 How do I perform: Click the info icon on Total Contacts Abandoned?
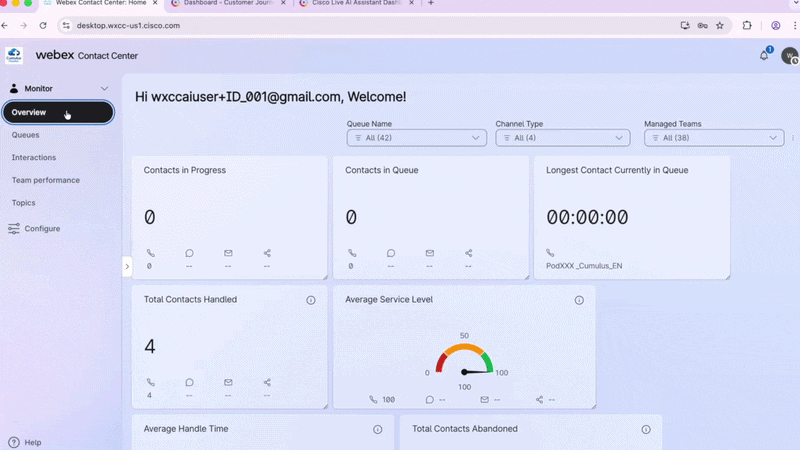[646, 430]
